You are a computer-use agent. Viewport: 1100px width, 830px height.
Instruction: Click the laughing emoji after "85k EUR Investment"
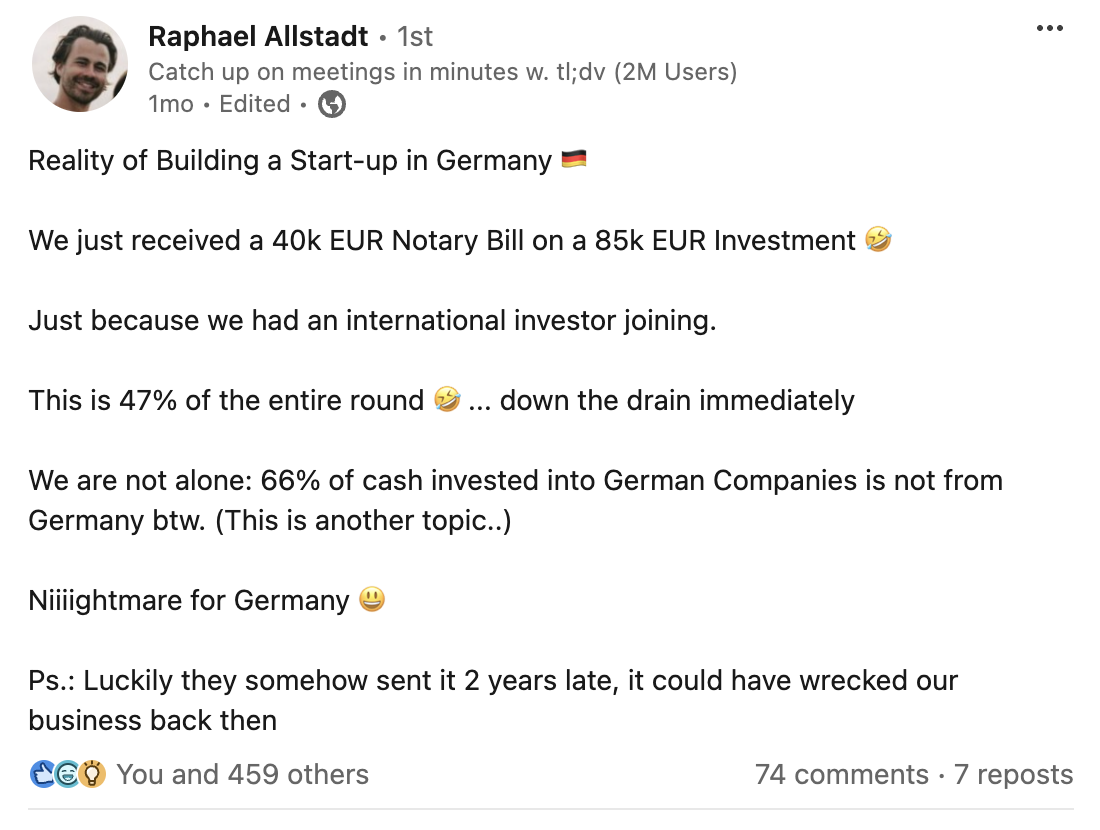tap(880, 240)
